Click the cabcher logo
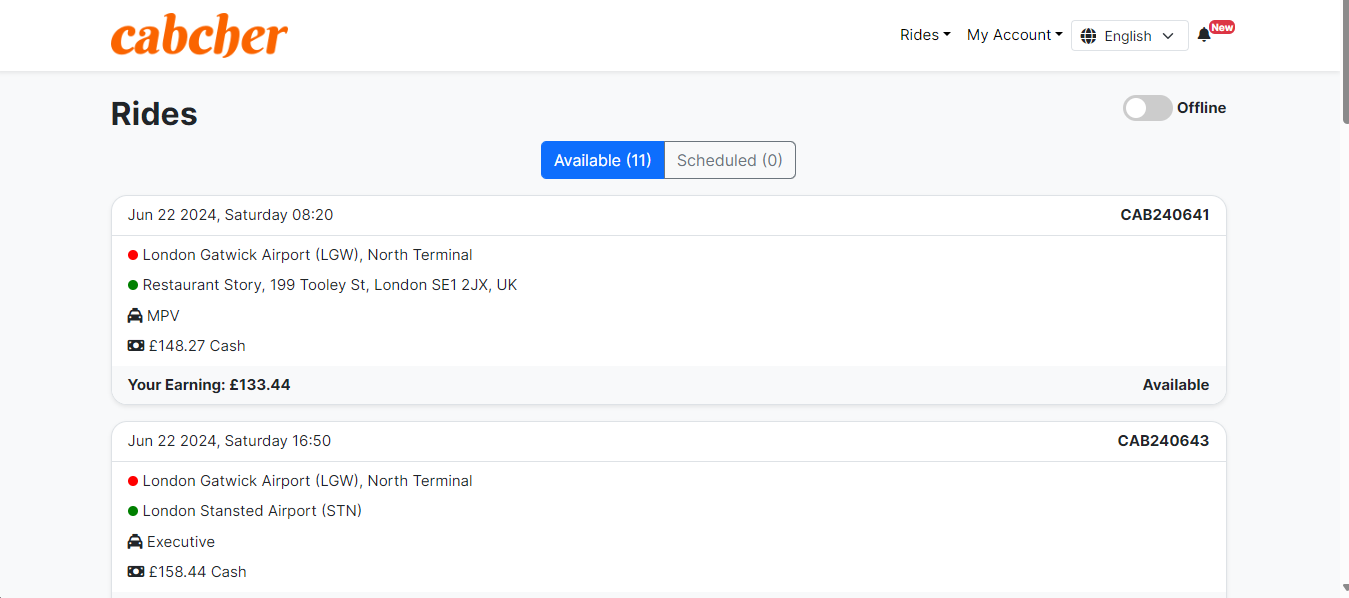The image size is (1349, 598). pos(199,36)
